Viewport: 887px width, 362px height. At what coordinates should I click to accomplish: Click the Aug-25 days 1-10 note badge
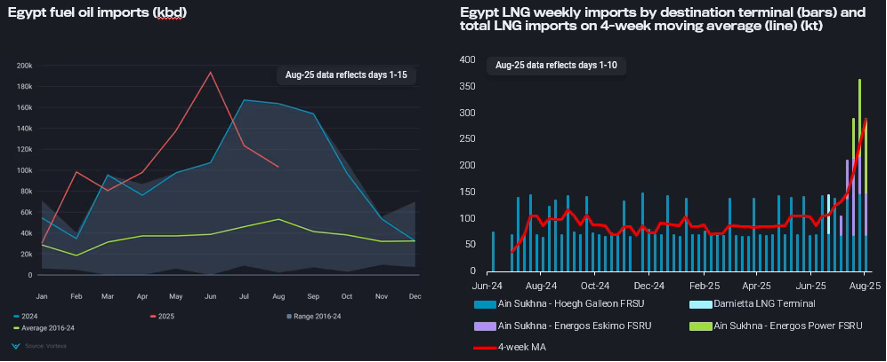(556, 65)
